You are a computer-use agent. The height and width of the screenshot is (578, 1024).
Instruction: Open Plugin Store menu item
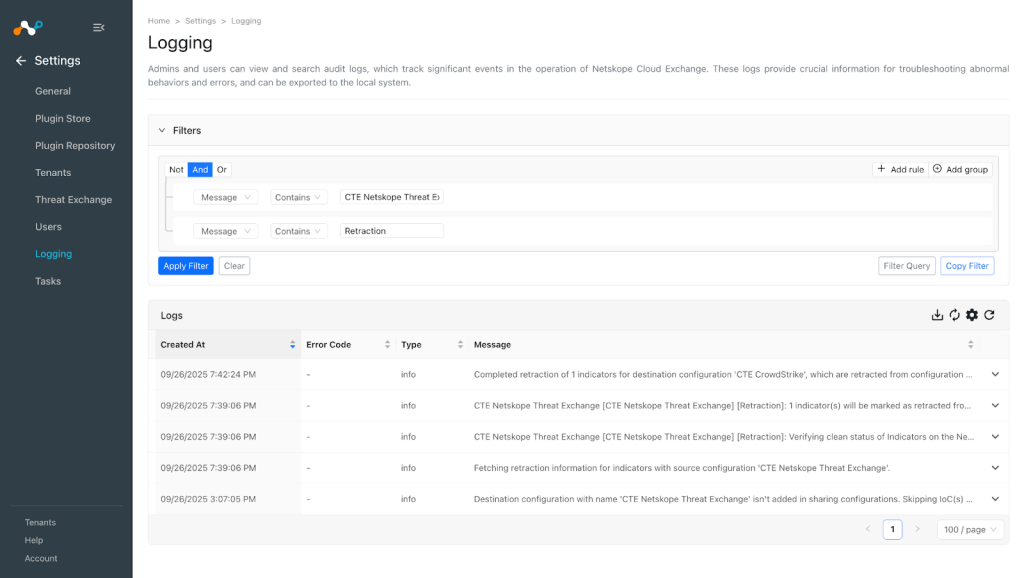click(x=63, y=119)
